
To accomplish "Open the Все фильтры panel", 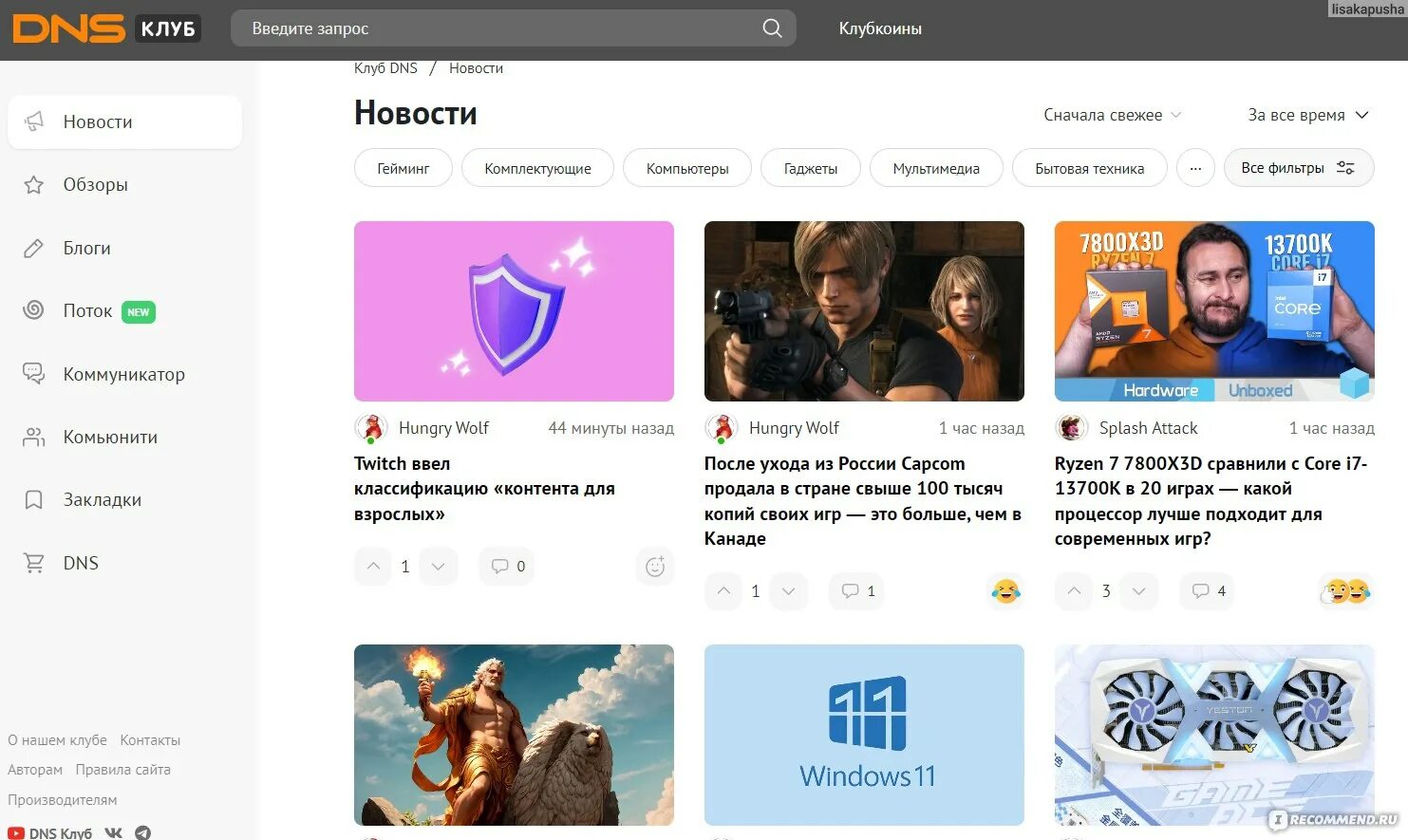I will coord(1299,168).
